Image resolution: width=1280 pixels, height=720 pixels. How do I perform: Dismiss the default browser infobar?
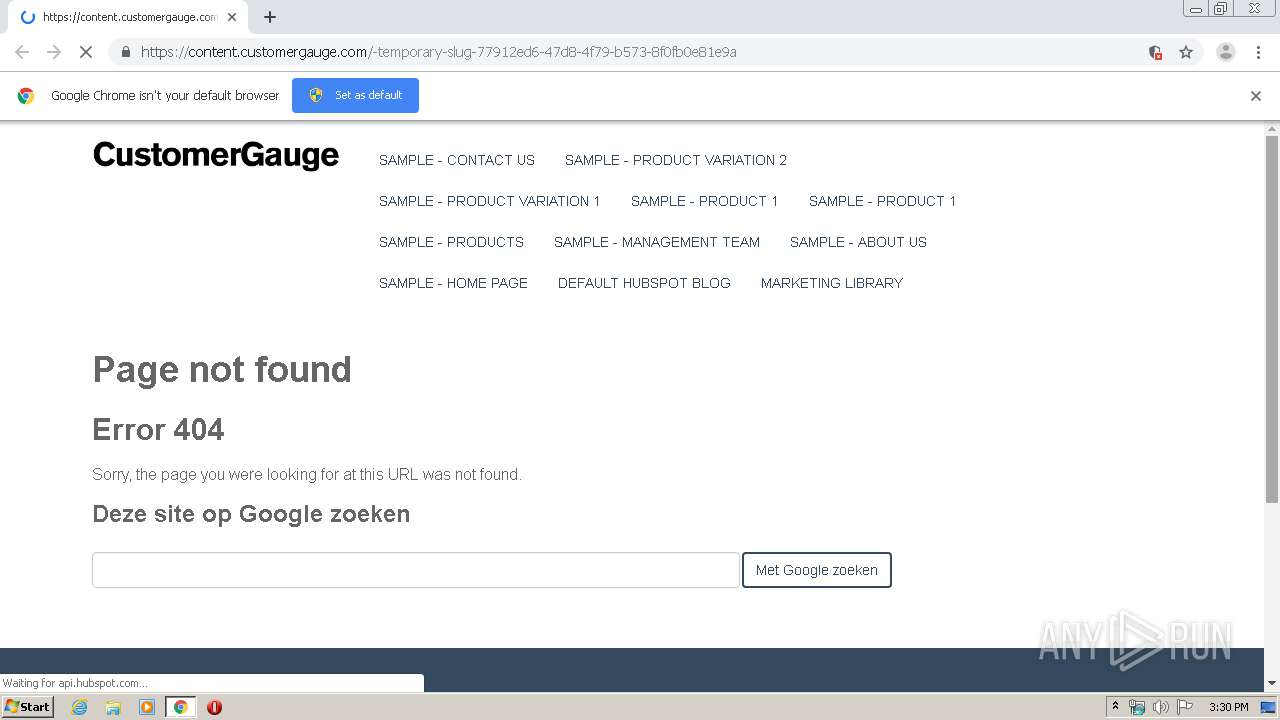[1256, 96]
